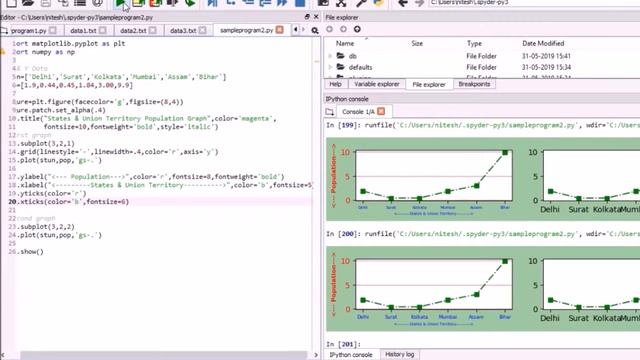The height and width of the screenshot is (360, 640).
Task: Click the console tab browse folder icon
Action: pos(329,111)
